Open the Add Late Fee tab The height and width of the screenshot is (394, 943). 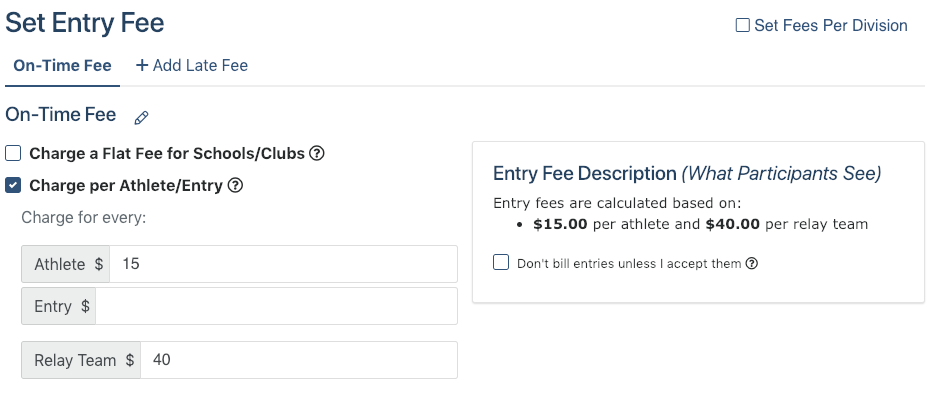192,65
